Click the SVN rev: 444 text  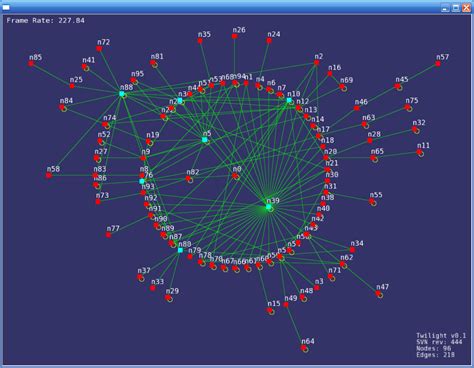tap(439, 342)
